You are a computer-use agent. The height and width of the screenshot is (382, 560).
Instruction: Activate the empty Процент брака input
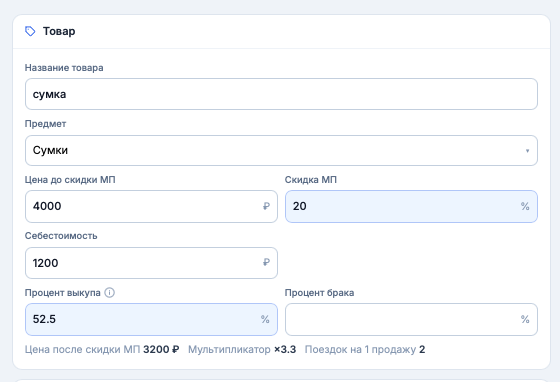[x=411, y=319]
